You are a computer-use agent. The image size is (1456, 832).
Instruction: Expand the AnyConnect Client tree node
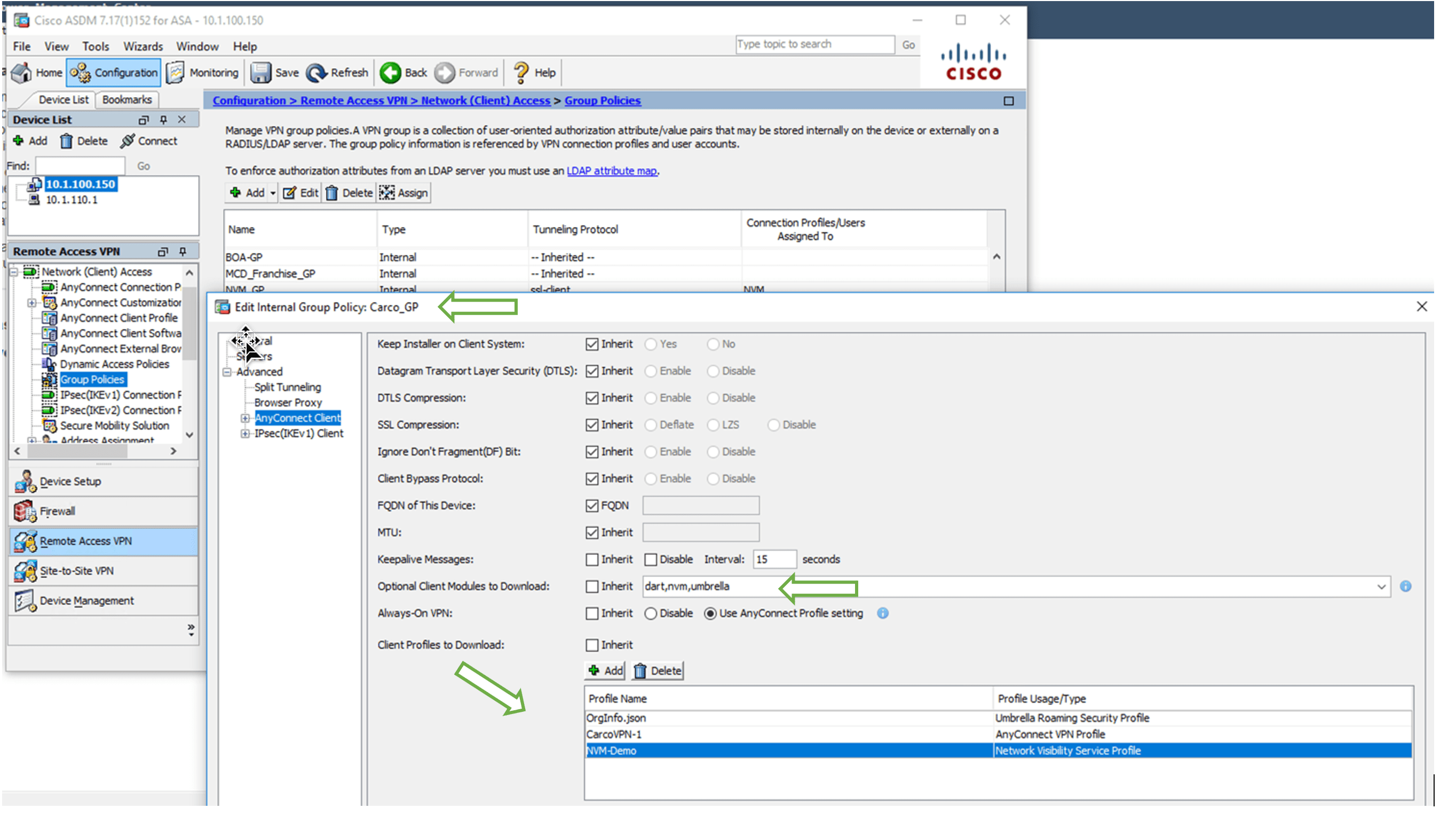click(246, 418)
